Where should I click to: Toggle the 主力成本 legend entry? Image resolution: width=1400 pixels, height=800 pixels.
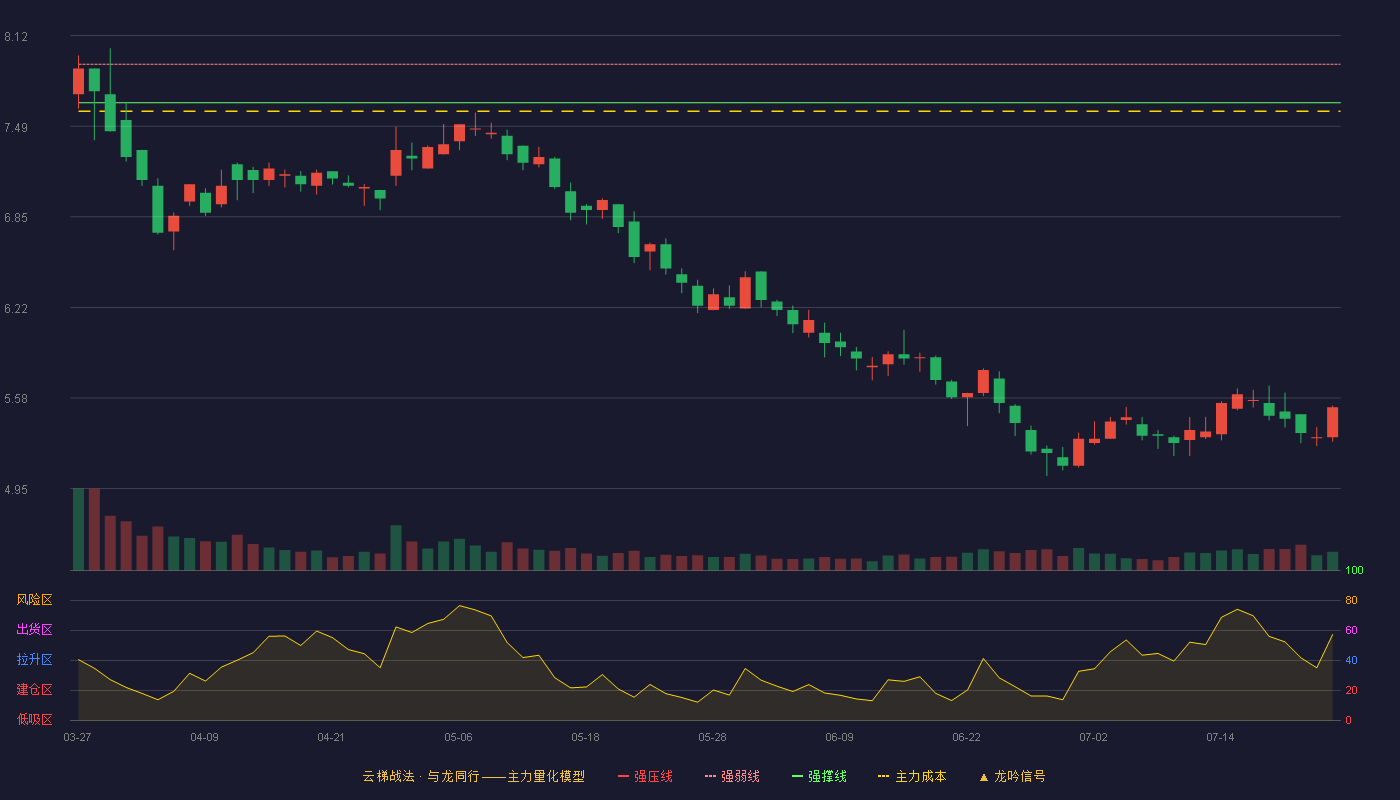912,776
